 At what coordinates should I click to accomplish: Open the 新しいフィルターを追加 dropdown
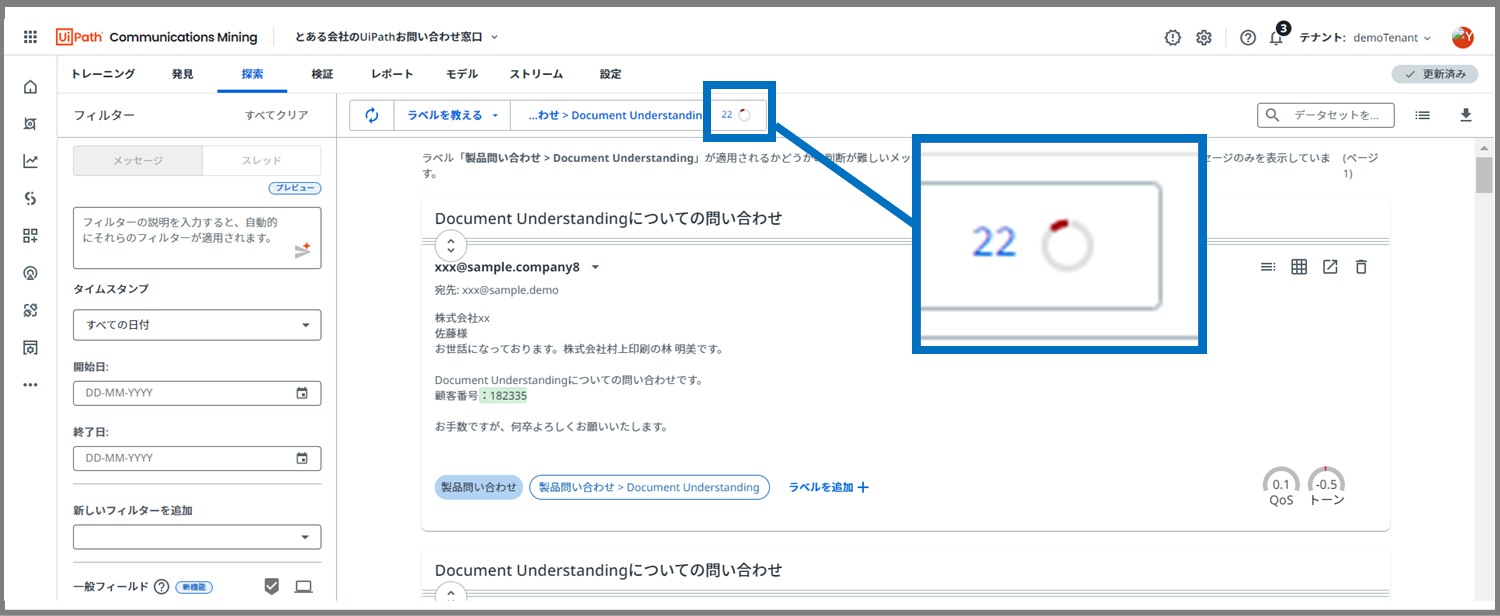[197, 537]
